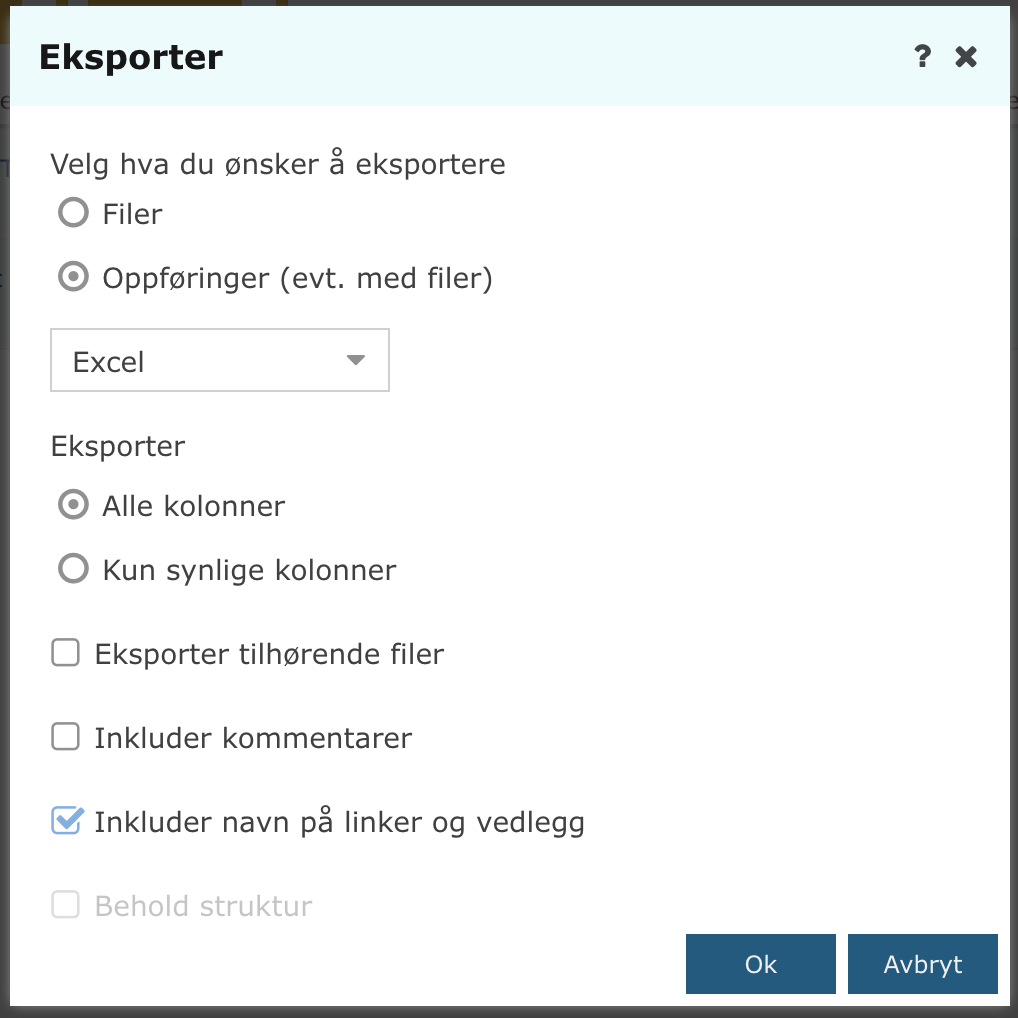Click the 'Eksporter tilhørende filer' label text
Screen dimensions: 1018x1018
(269, 654)
